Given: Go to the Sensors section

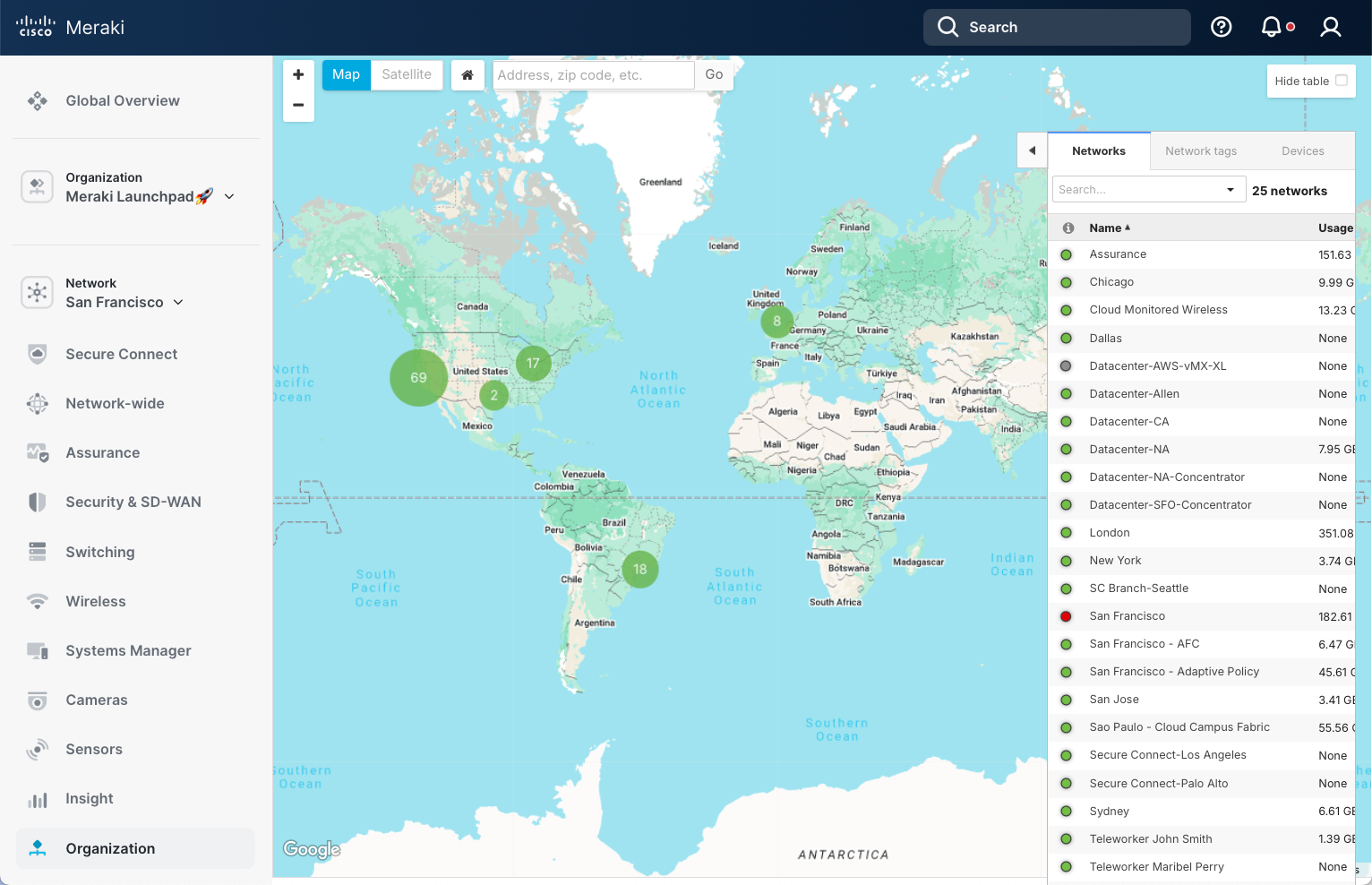Looking at the screenshot, I should 94,749.
